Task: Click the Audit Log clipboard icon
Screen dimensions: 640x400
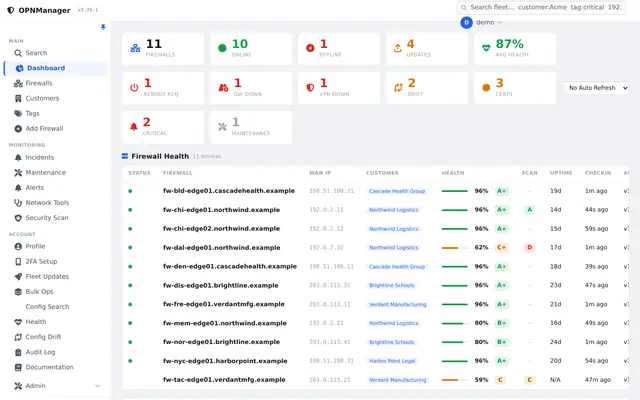Action: click(x=18, y=352)
